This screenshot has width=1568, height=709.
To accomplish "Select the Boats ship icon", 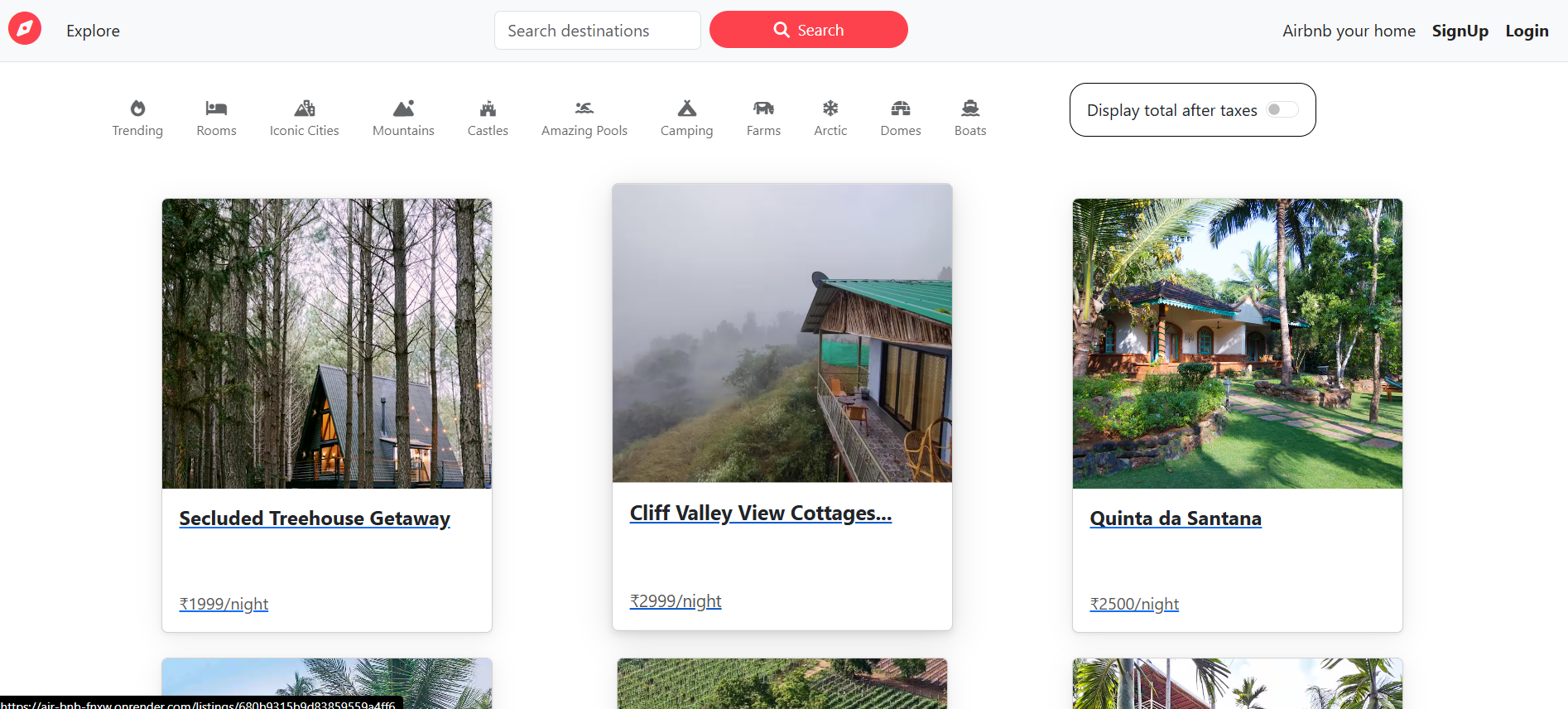I will [970, 109].
